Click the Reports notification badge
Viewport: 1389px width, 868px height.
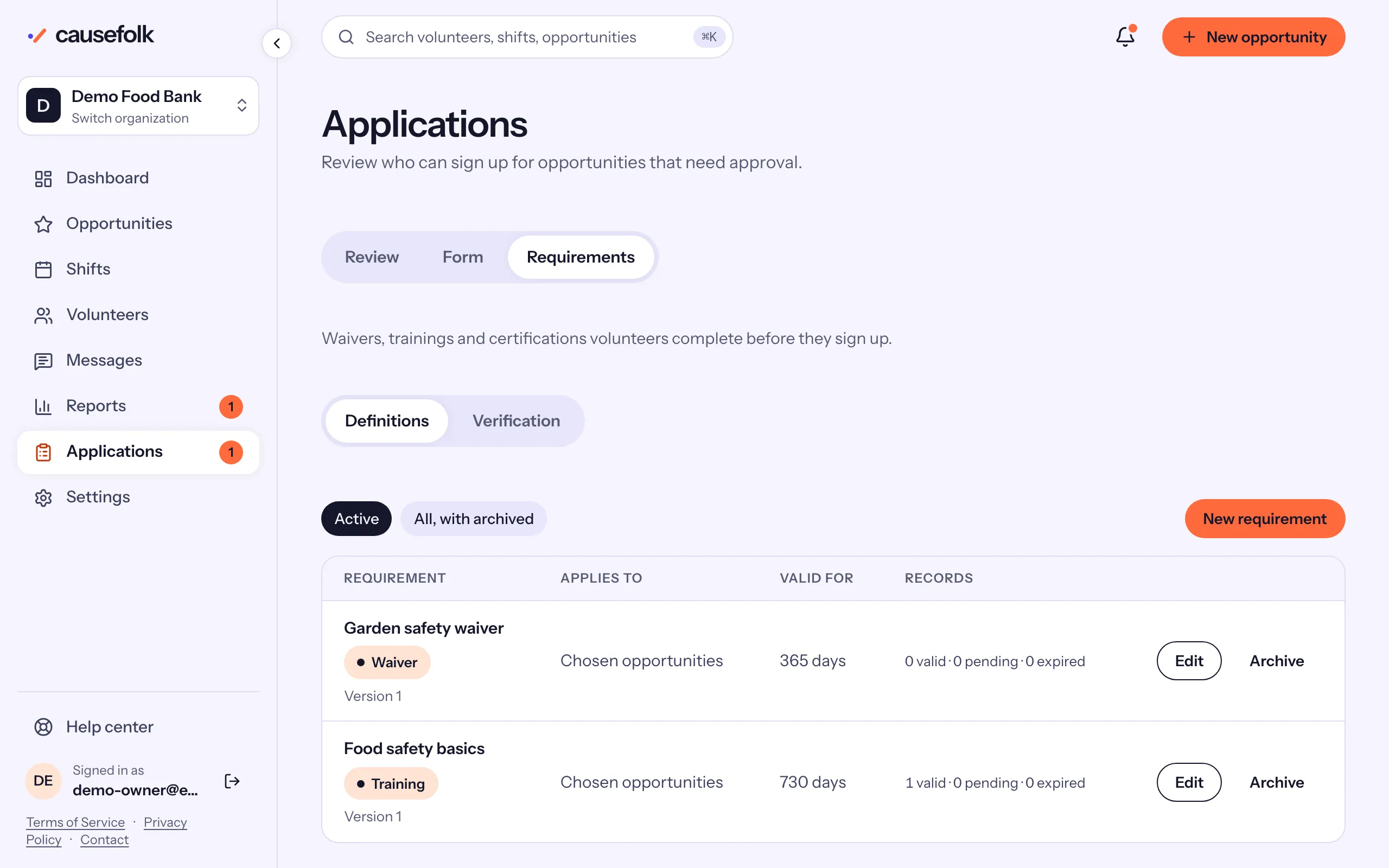point(231,406)
